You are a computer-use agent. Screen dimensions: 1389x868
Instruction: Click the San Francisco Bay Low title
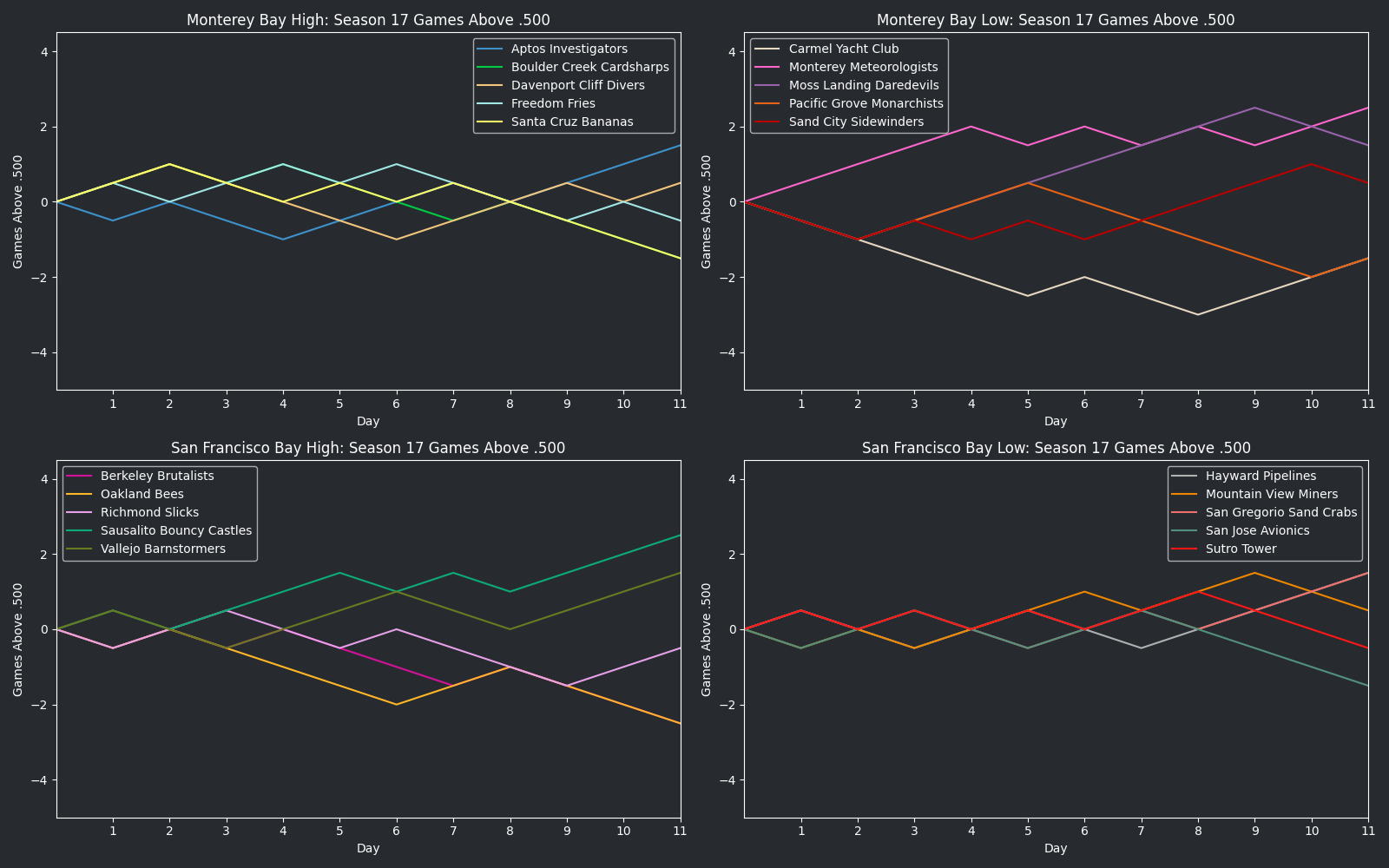(1056, 448)
